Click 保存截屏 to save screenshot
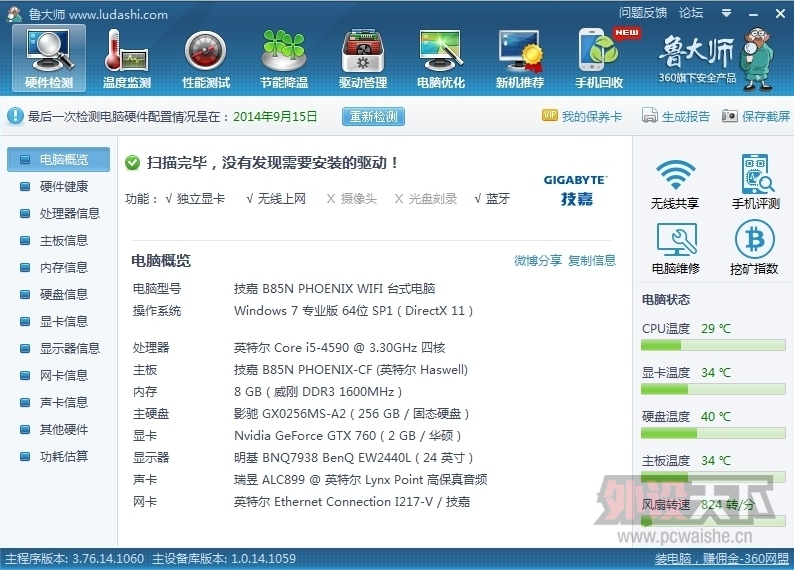This screenshot has width=794, height=570. [756, 116]
